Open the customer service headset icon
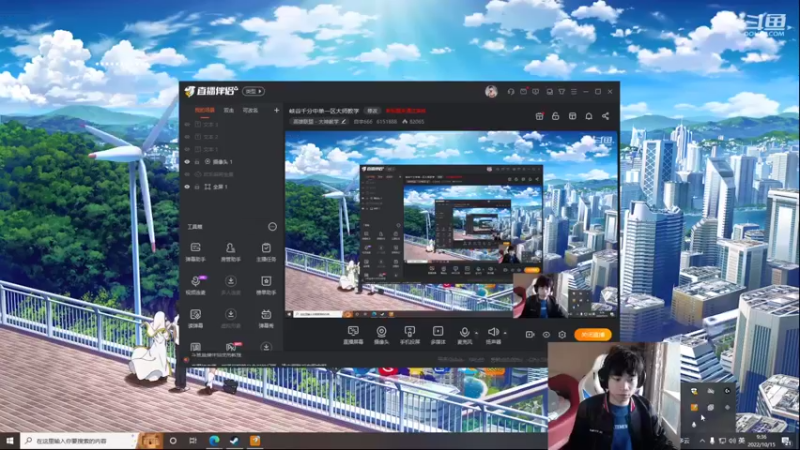Image resolution: width=800 pixels, height=450 pixels. [511, 92]
